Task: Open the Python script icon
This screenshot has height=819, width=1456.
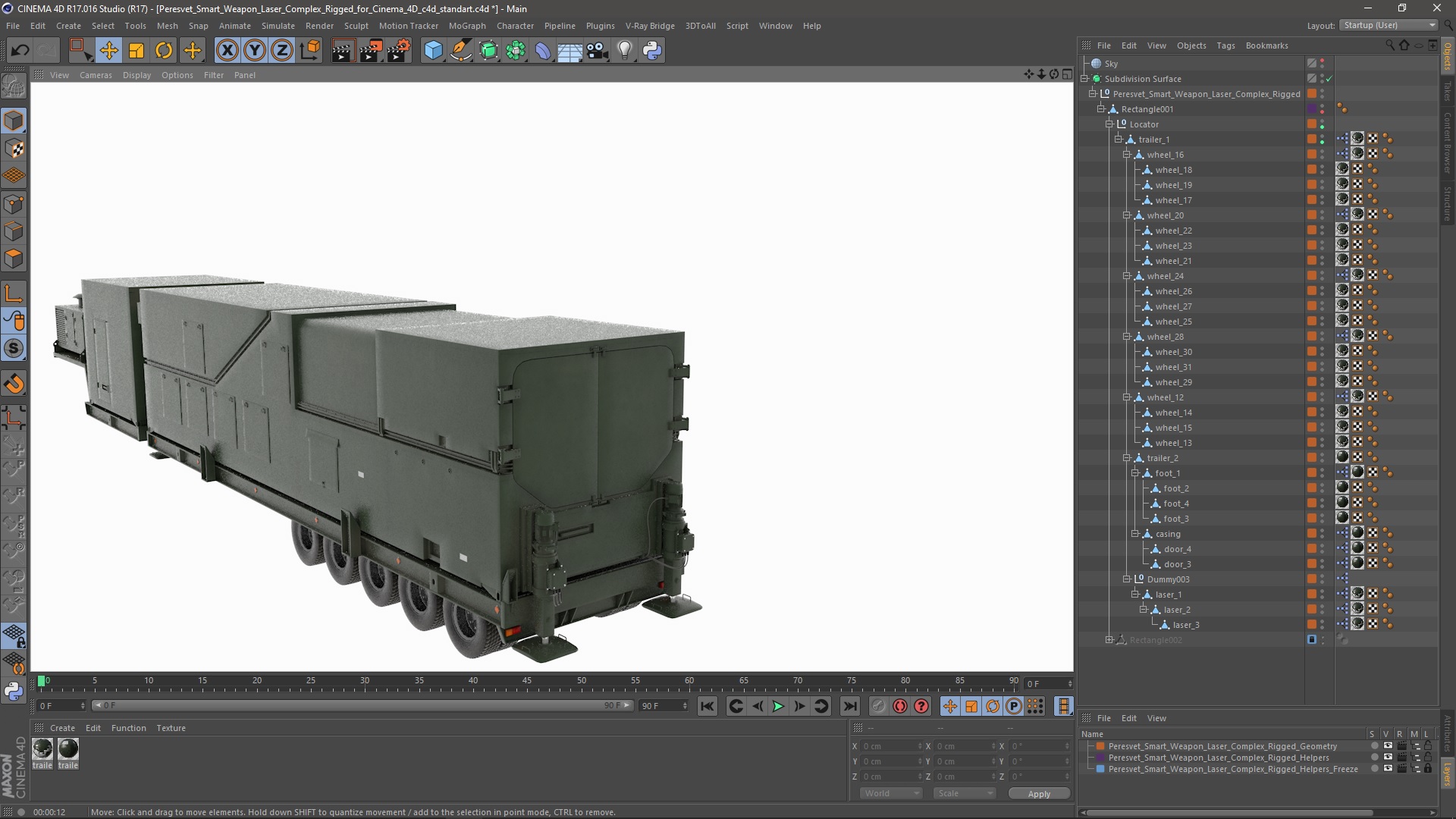Action: (x=652, y=51)
